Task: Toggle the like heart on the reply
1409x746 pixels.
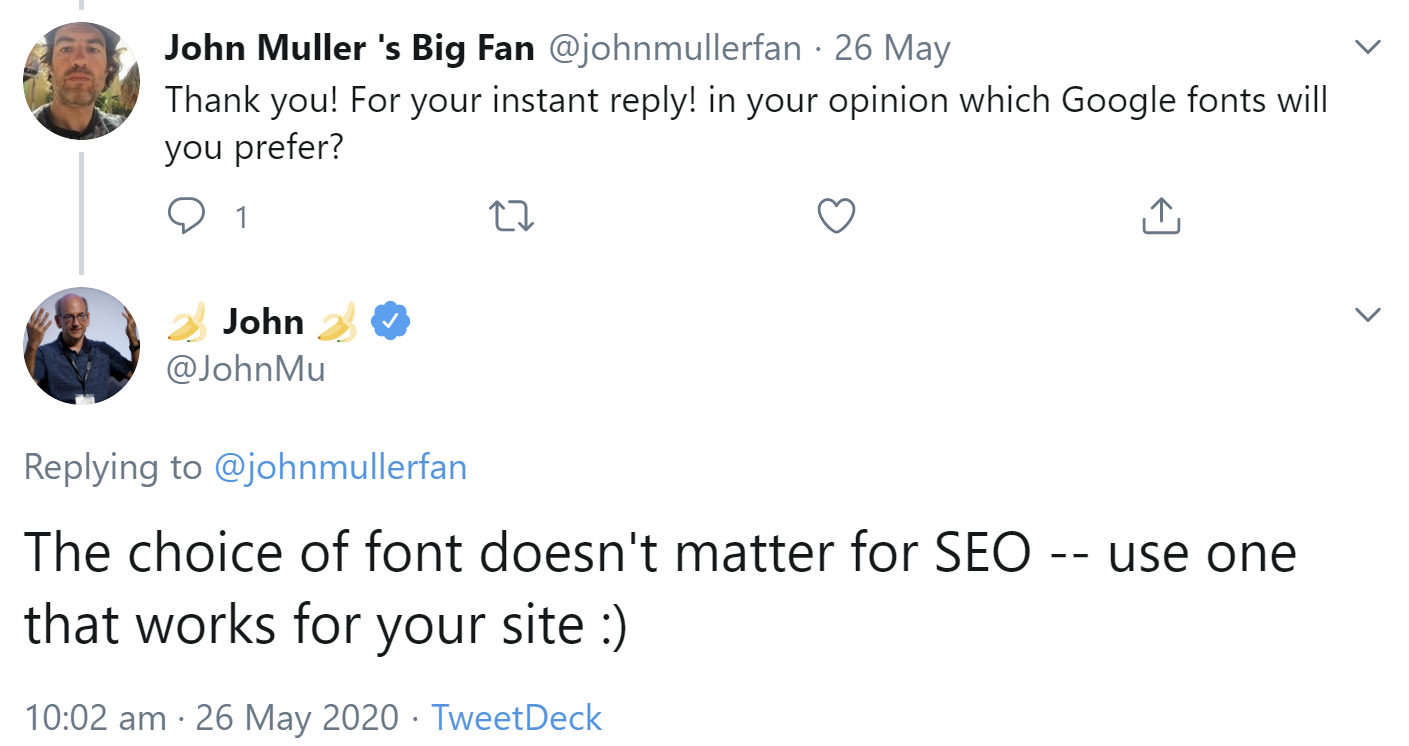Action: [x=836, y=215]
